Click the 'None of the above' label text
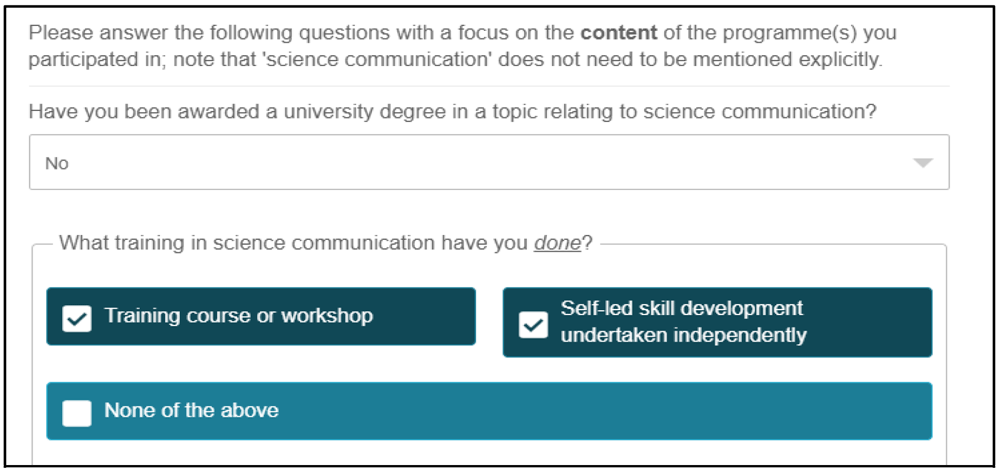Image resolution: width=1000 pixels, height=471 pixels. (191, 410)
